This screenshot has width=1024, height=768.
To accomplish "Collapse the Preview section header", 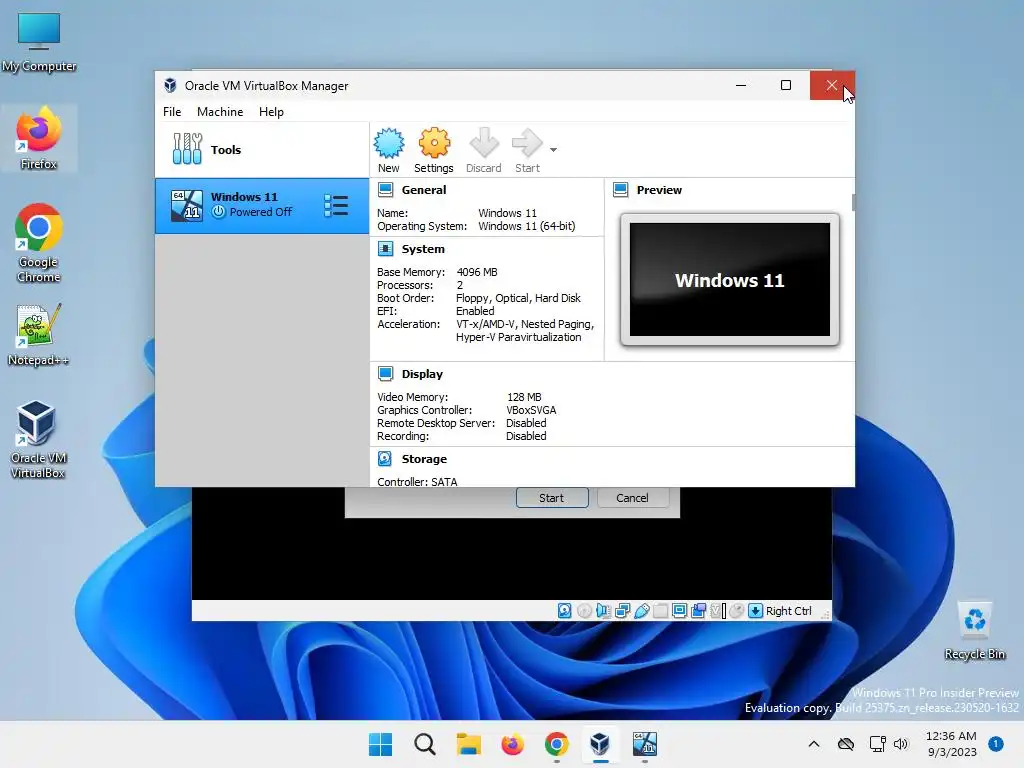I will click(659, 190).
